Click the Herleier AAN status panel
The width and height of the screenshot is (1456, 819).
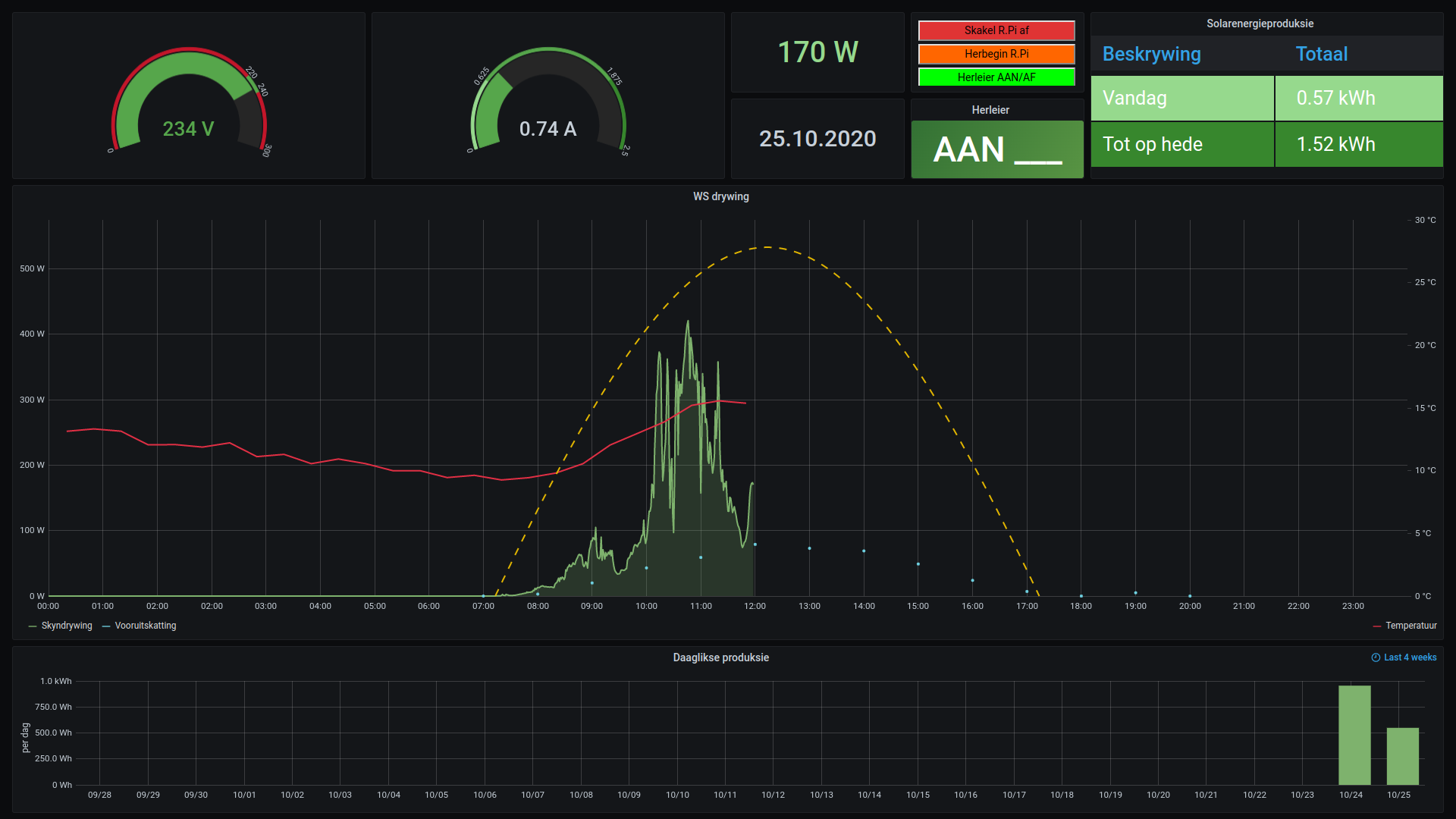tap(996, 149)
